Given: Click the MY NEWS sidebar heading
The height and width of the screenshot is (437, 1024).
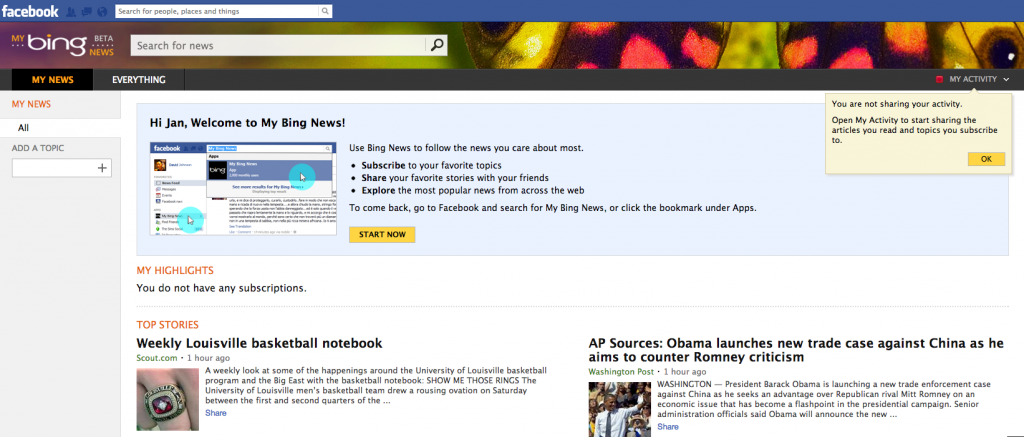Looking at the screenshot, I should pos(31,104).
